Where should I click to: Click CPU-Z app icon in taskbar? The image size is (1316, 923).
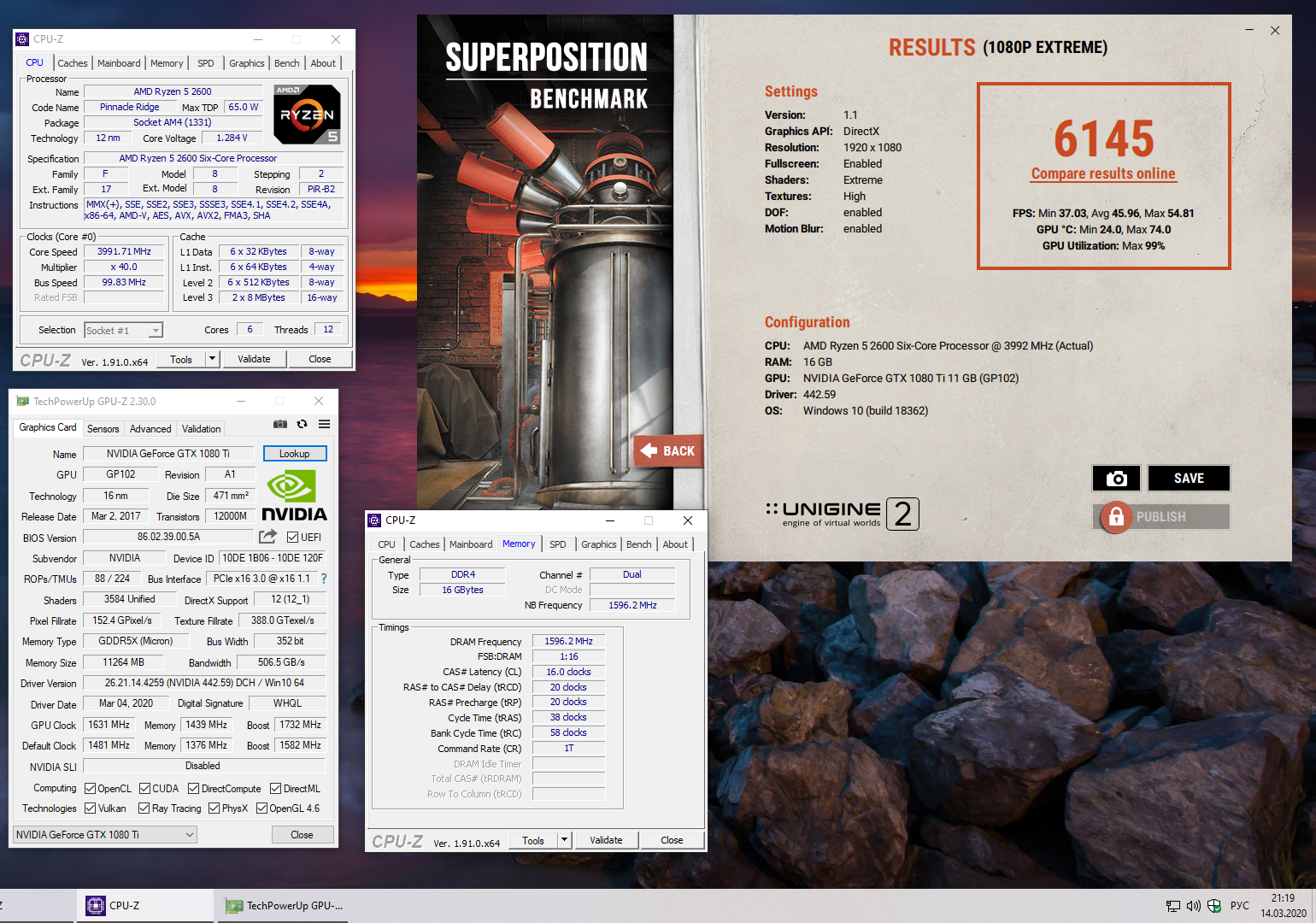coord(96,905)
